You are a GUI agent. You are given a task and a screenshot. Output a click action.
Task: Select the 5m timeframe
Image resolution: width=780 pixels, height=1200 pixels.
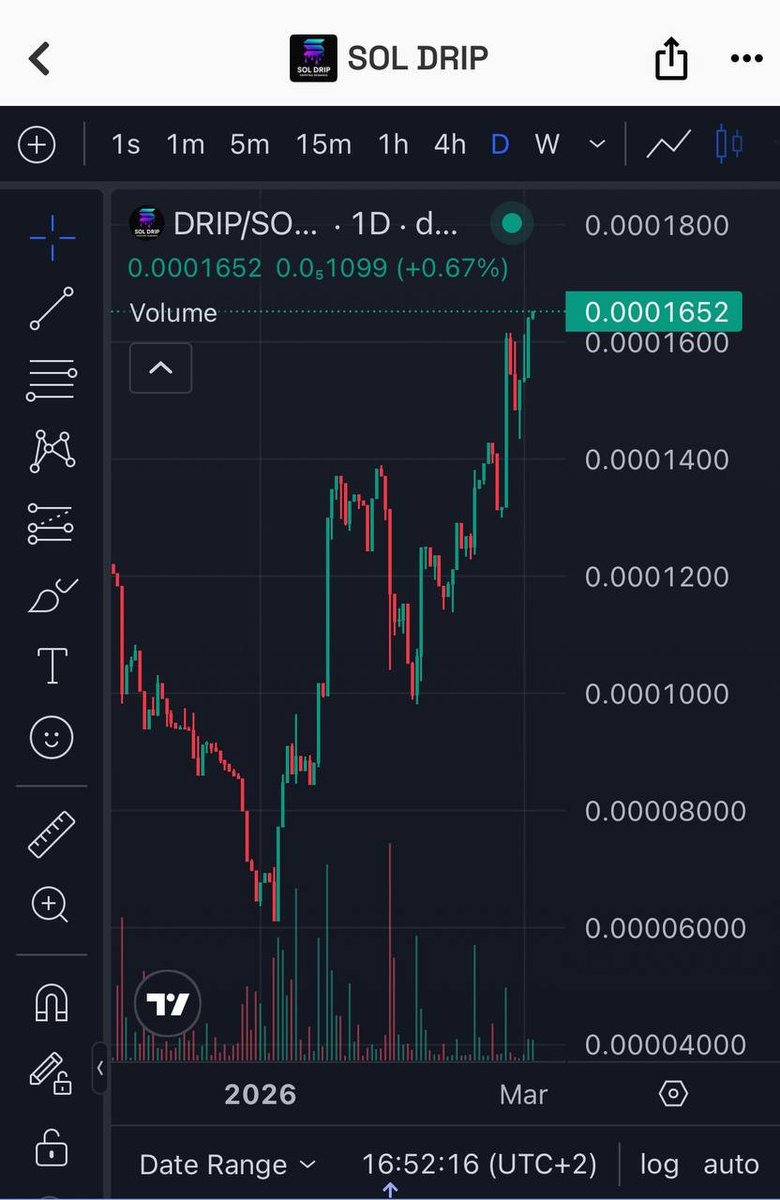coord(249,145)
